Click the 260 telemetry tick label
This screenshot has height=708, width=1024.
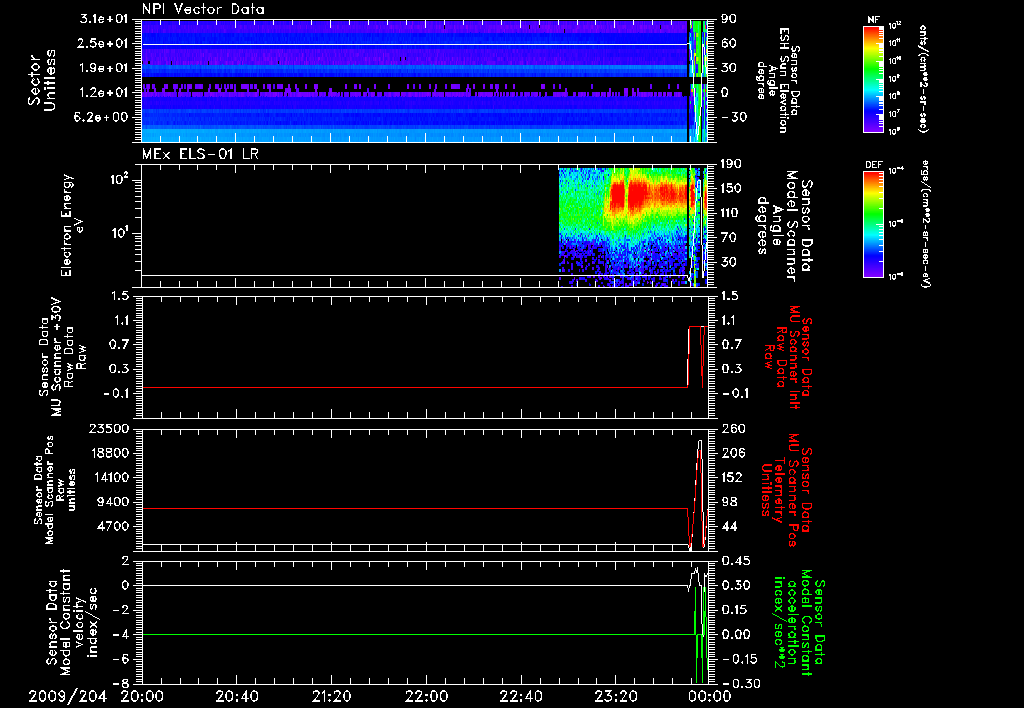point(732,429)
